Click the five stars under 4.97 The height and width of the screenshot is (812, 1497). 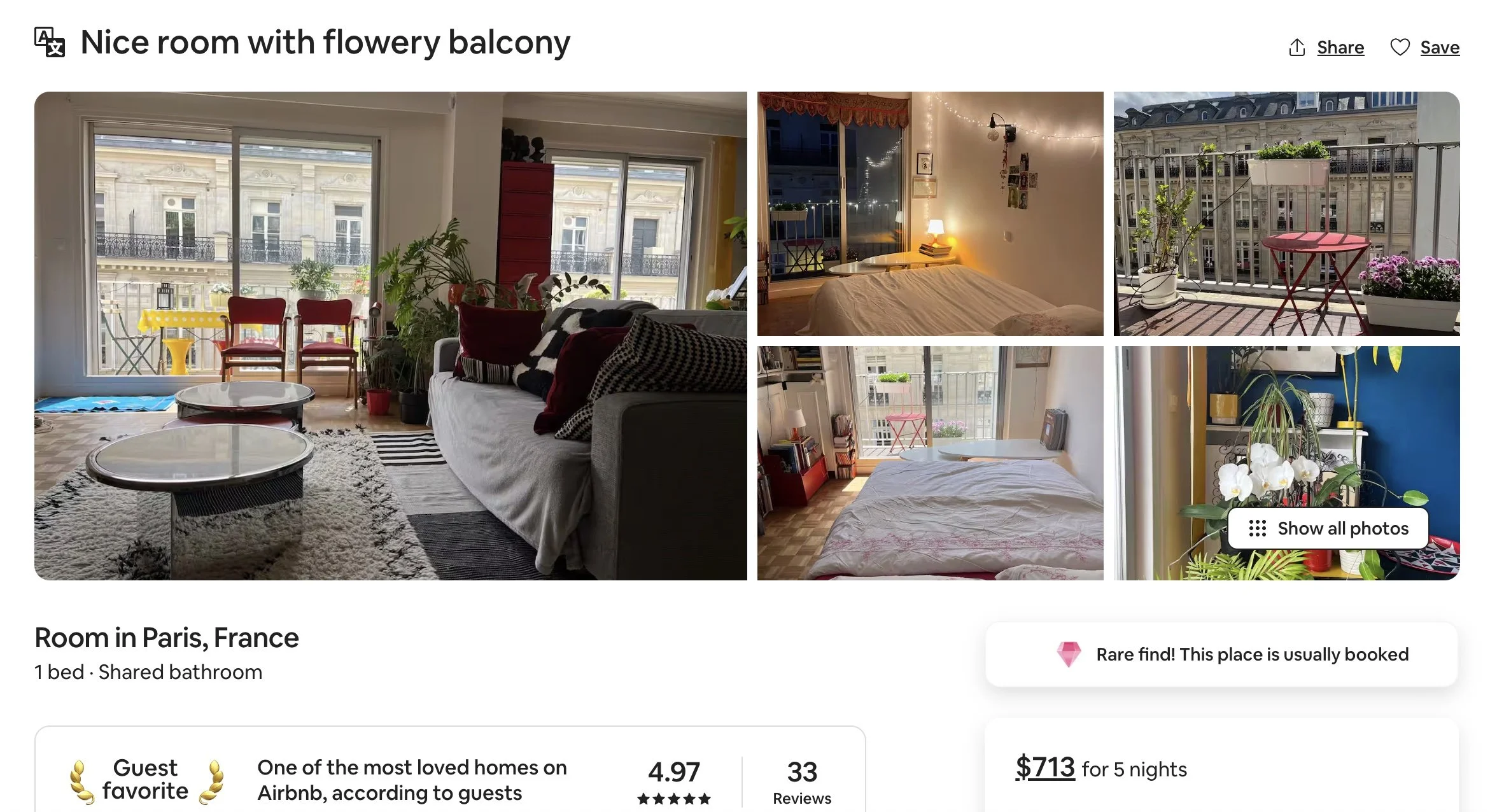point(674,799)
